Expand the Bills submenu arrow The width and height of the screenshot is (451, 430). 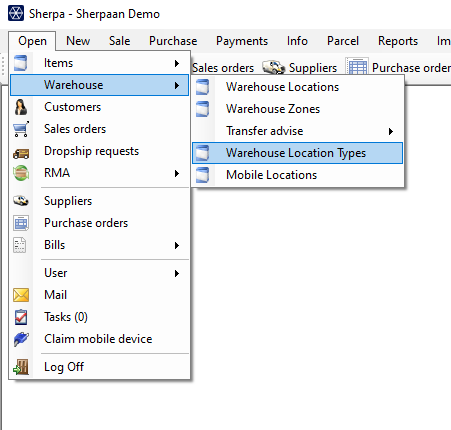(x=177, y=245)
